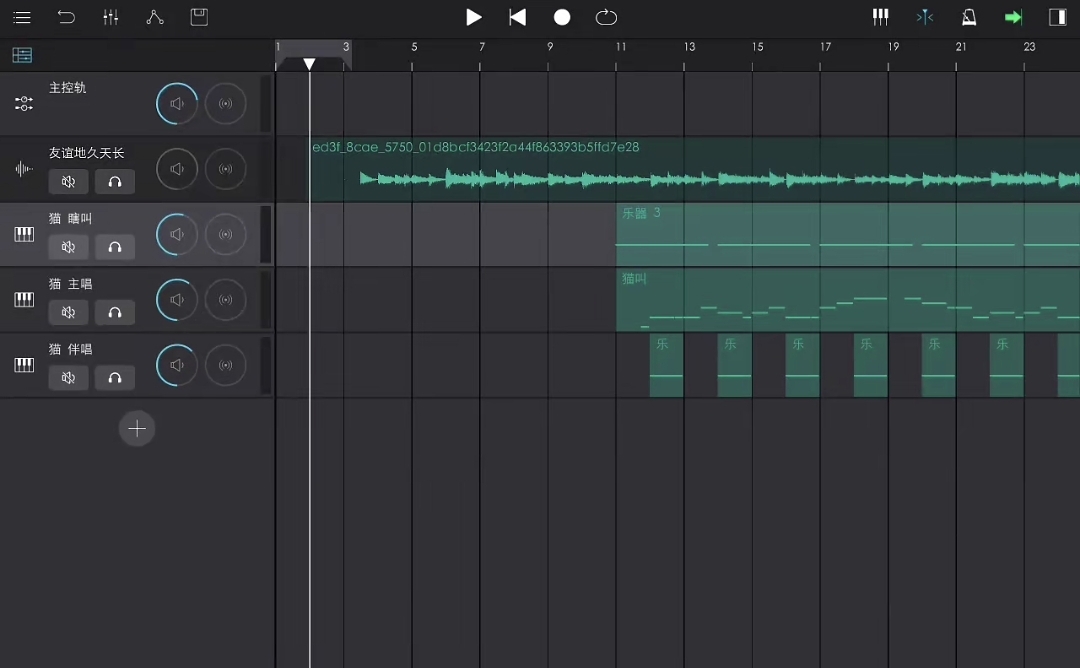Save the project with floppy icon
1080x668 pixels.
point(199,17)
